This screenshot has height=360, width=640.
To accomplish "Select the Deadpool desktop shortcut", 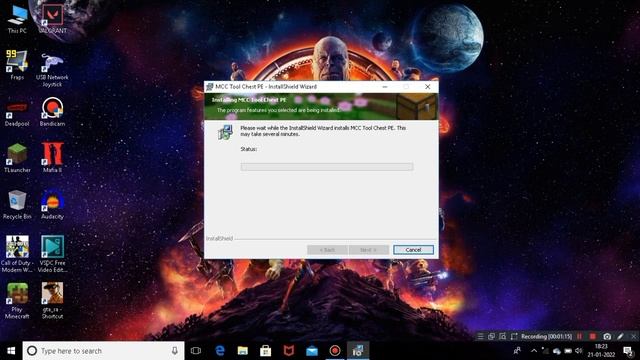I will pos(17,112).
